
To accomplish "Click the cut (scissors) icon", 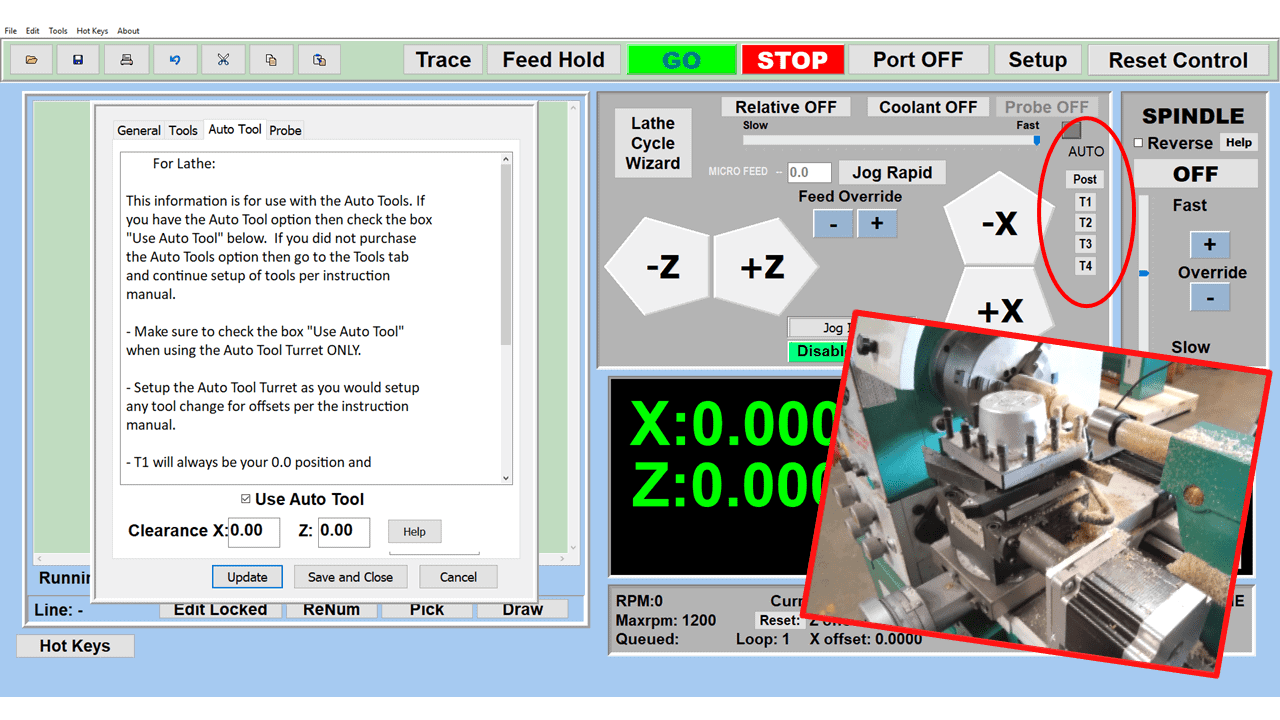I will [223, 59].
